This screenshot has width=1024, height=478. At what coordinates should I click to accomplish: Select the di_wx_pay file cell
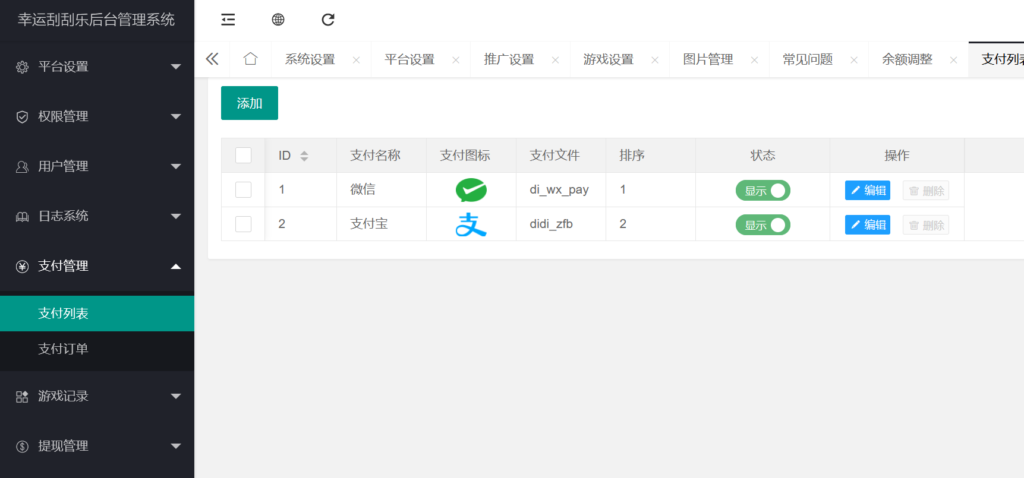[x=559, y=190]
